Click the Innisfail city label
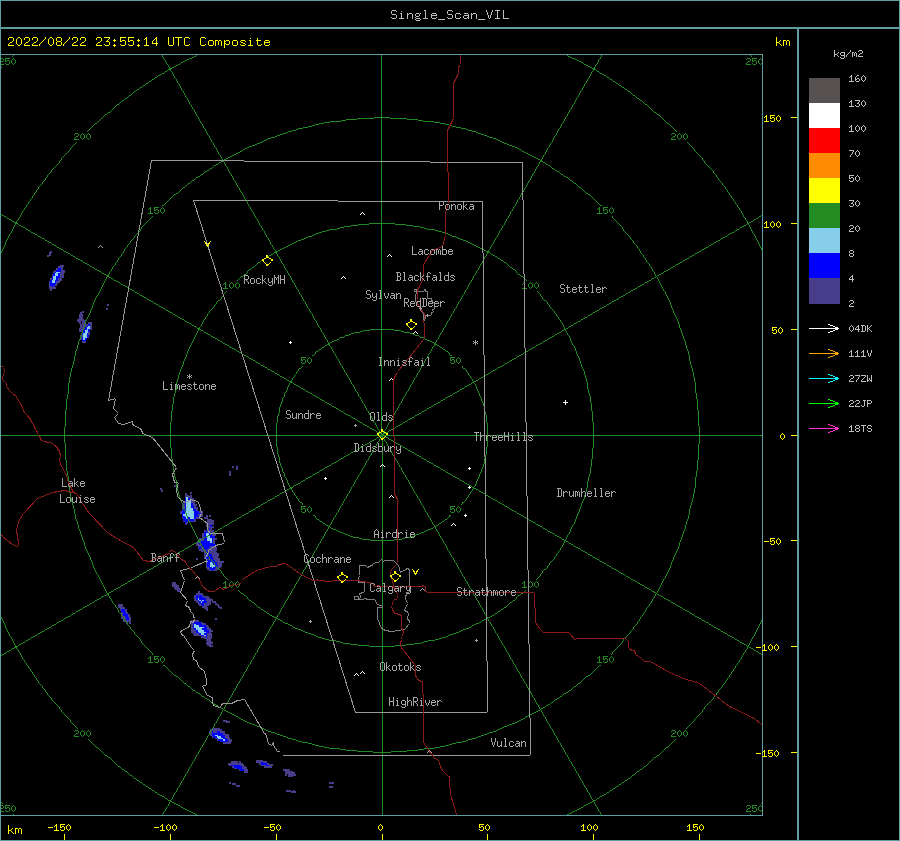900x841 pixels. (404, 362)
